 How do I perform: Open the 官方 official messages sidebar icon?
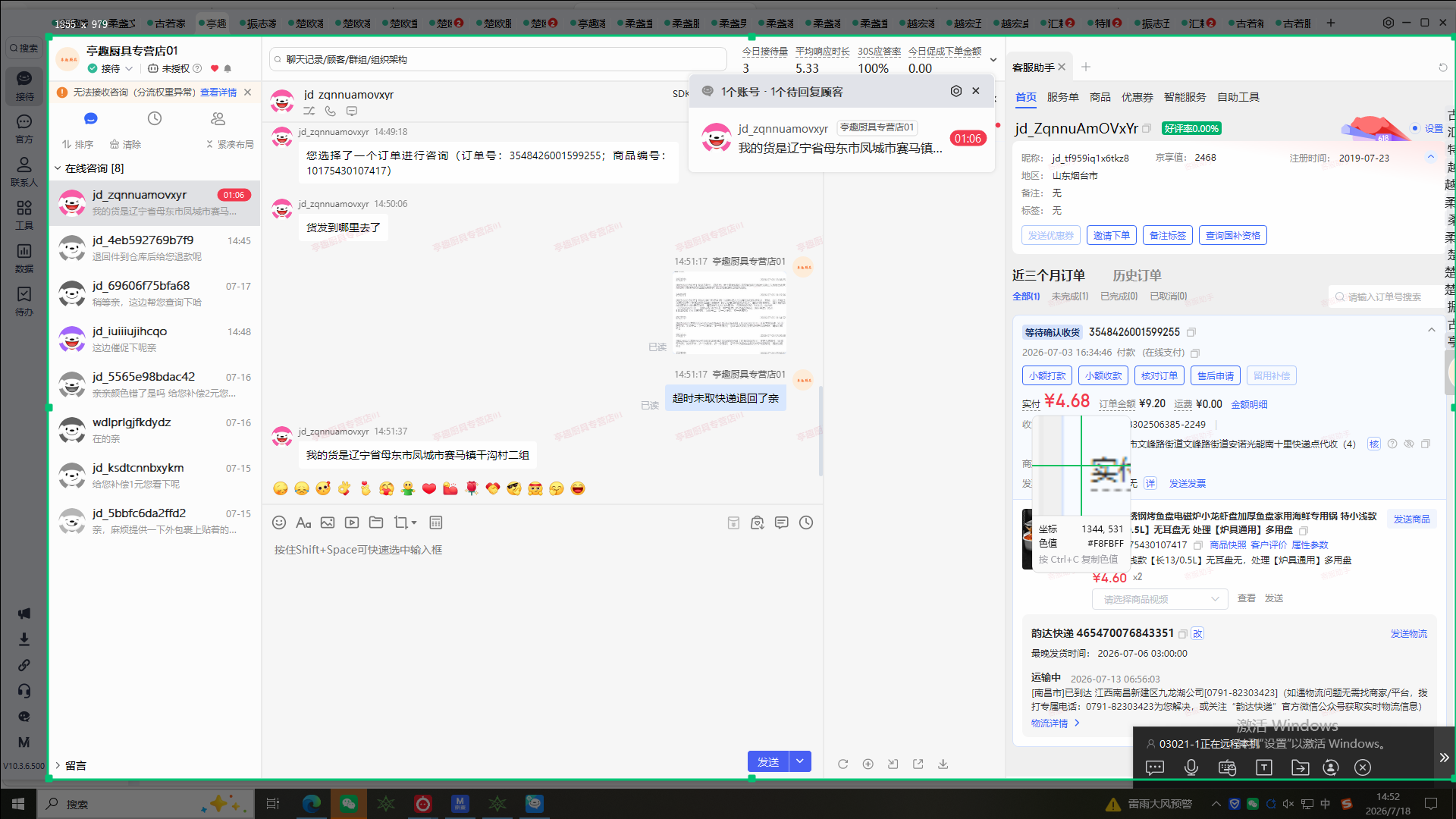tap(24, 128)
